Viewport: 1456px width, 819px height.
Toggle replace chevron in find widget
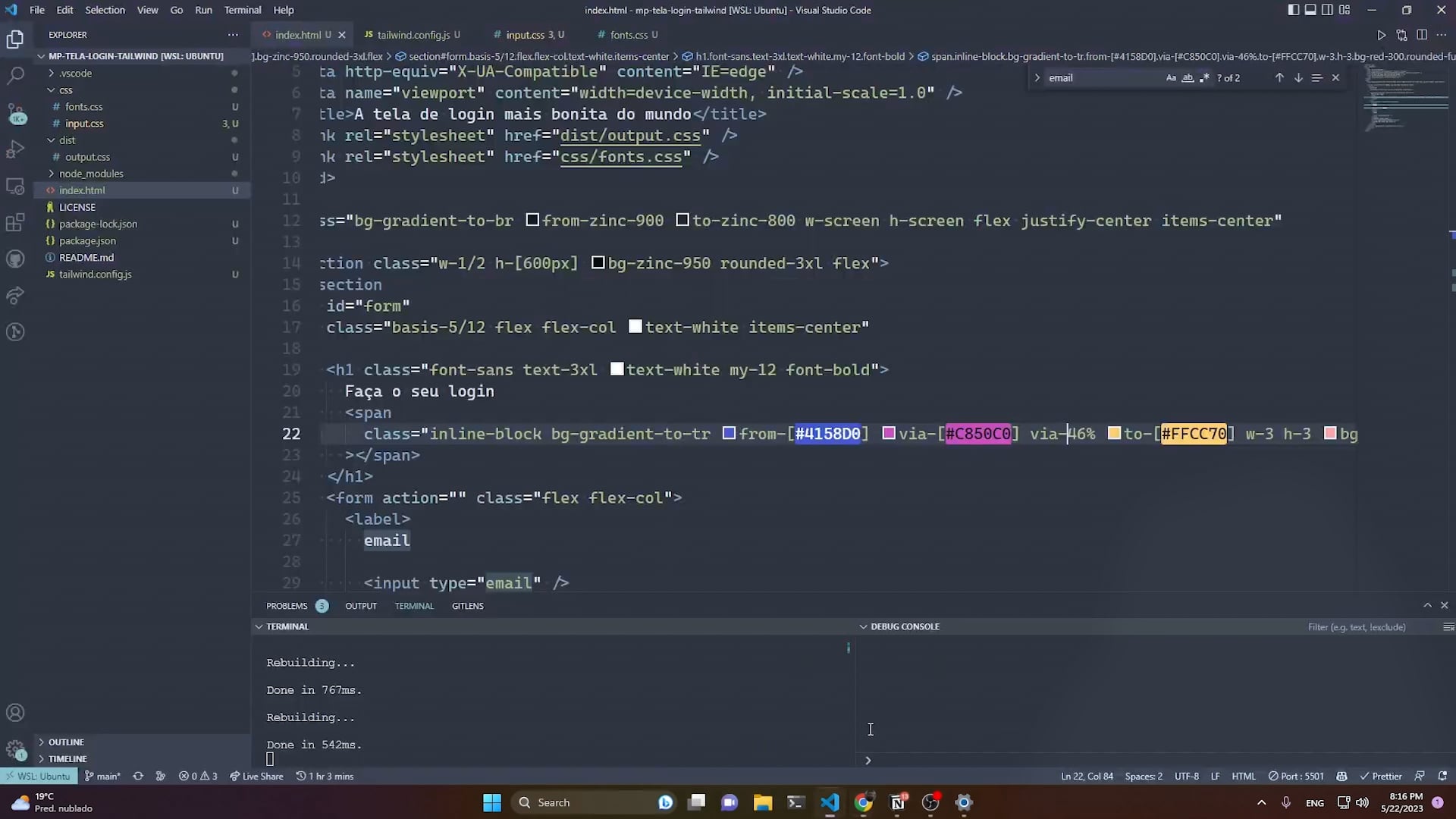(x=1037, y=77)
